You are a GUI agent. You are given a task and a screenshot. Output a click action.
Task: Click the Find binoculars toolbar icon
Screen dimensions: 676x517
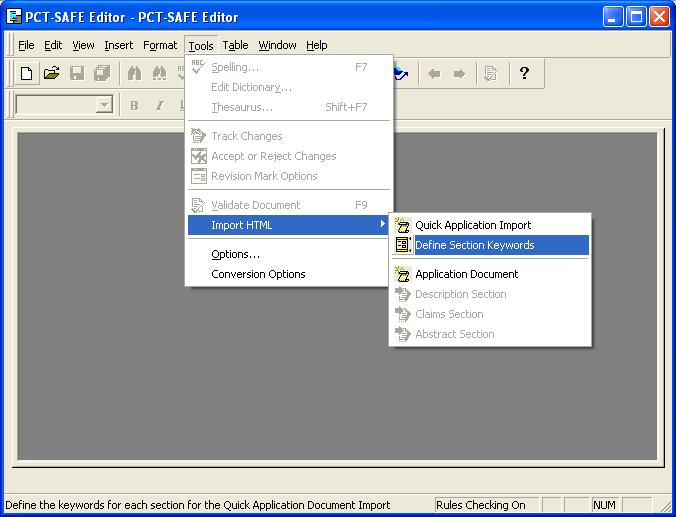pyautogui.click(x=134, y=73)
